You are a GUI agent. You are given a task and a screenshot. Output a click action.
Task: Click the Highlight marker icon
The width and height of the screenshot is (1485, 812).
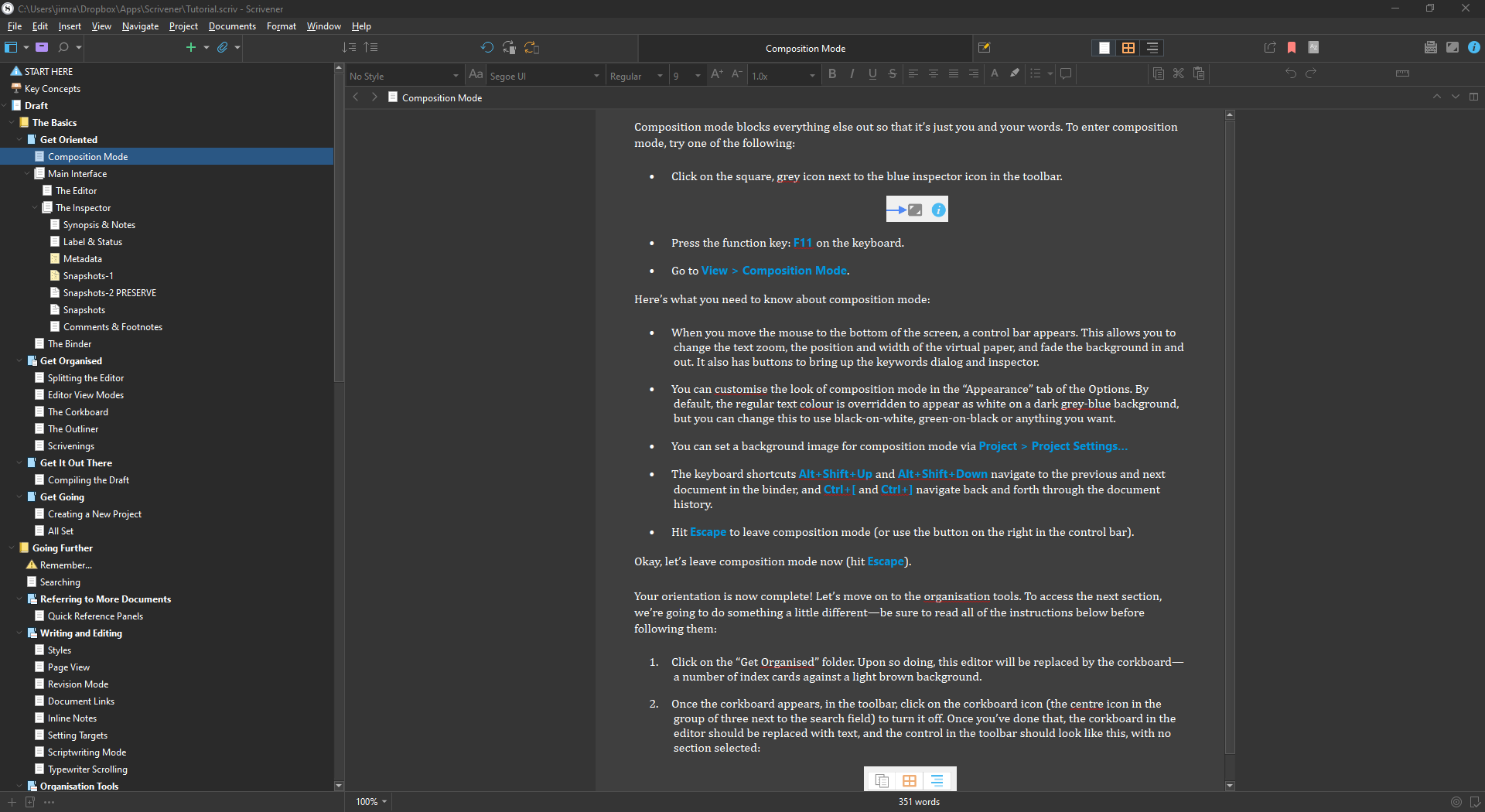(1015, 74)
